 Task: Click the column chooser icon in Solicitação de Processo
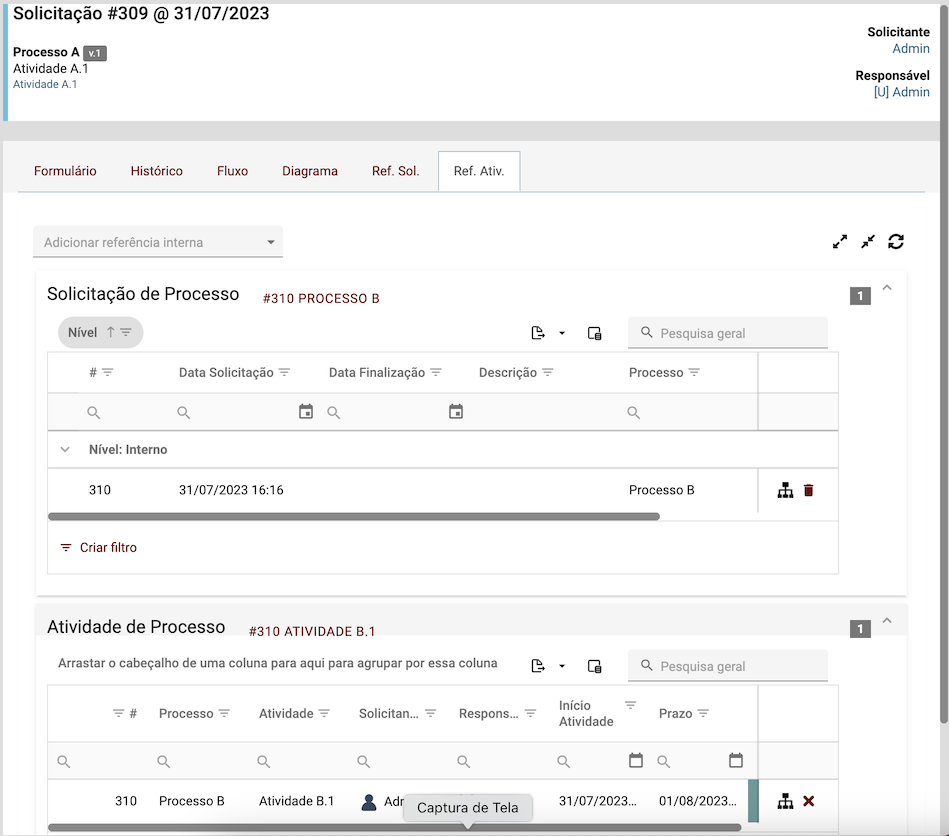click(595, 333)
